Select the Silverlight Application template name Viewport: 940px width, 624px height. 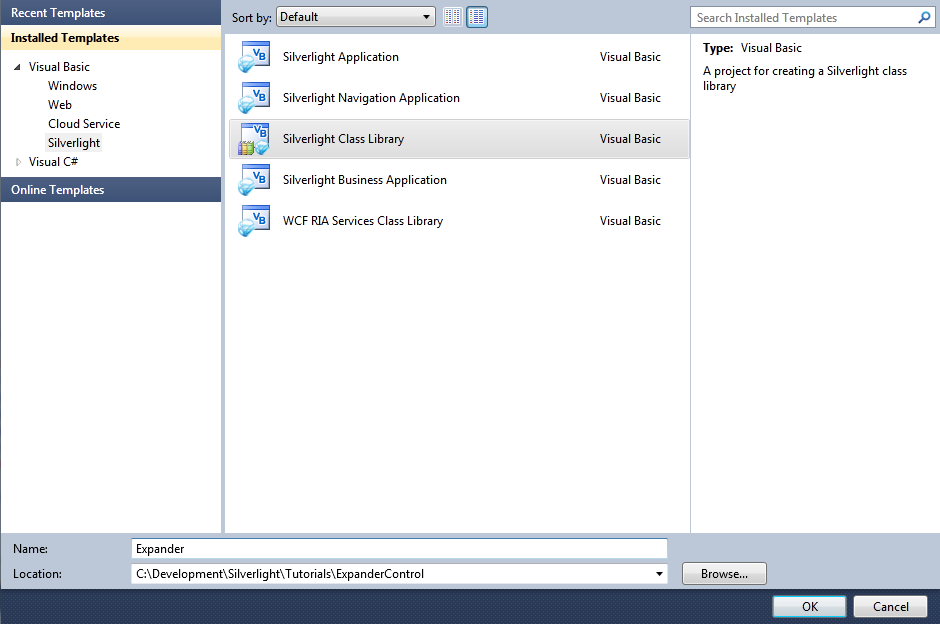tap(341, 57)
